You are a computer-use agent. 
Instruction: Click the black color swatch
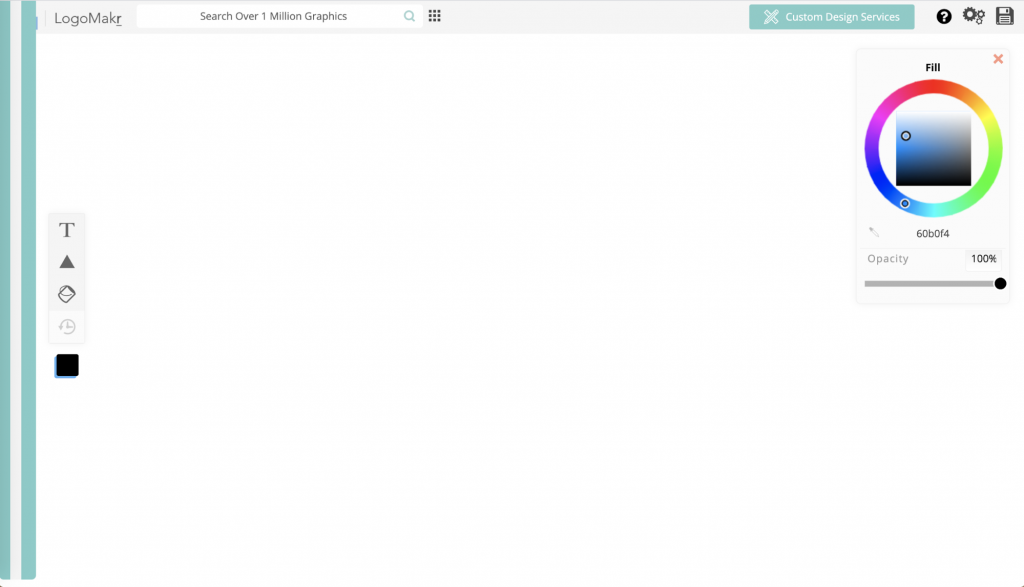click(67, 365)
